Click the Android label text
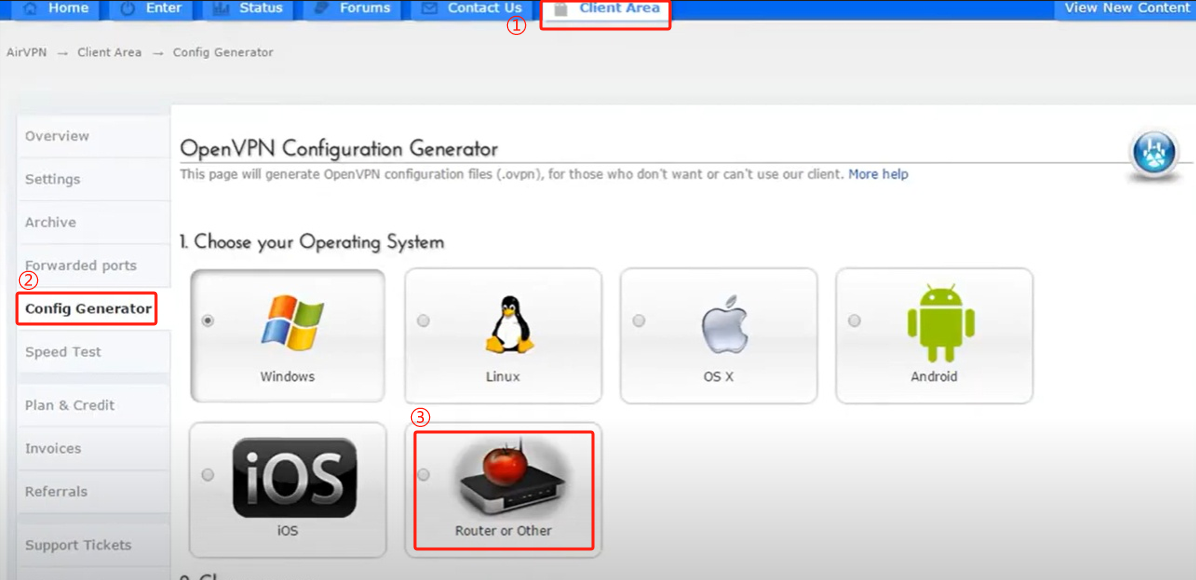The image size is (1196, 580). pyautogui.click(x=934, y=377)
